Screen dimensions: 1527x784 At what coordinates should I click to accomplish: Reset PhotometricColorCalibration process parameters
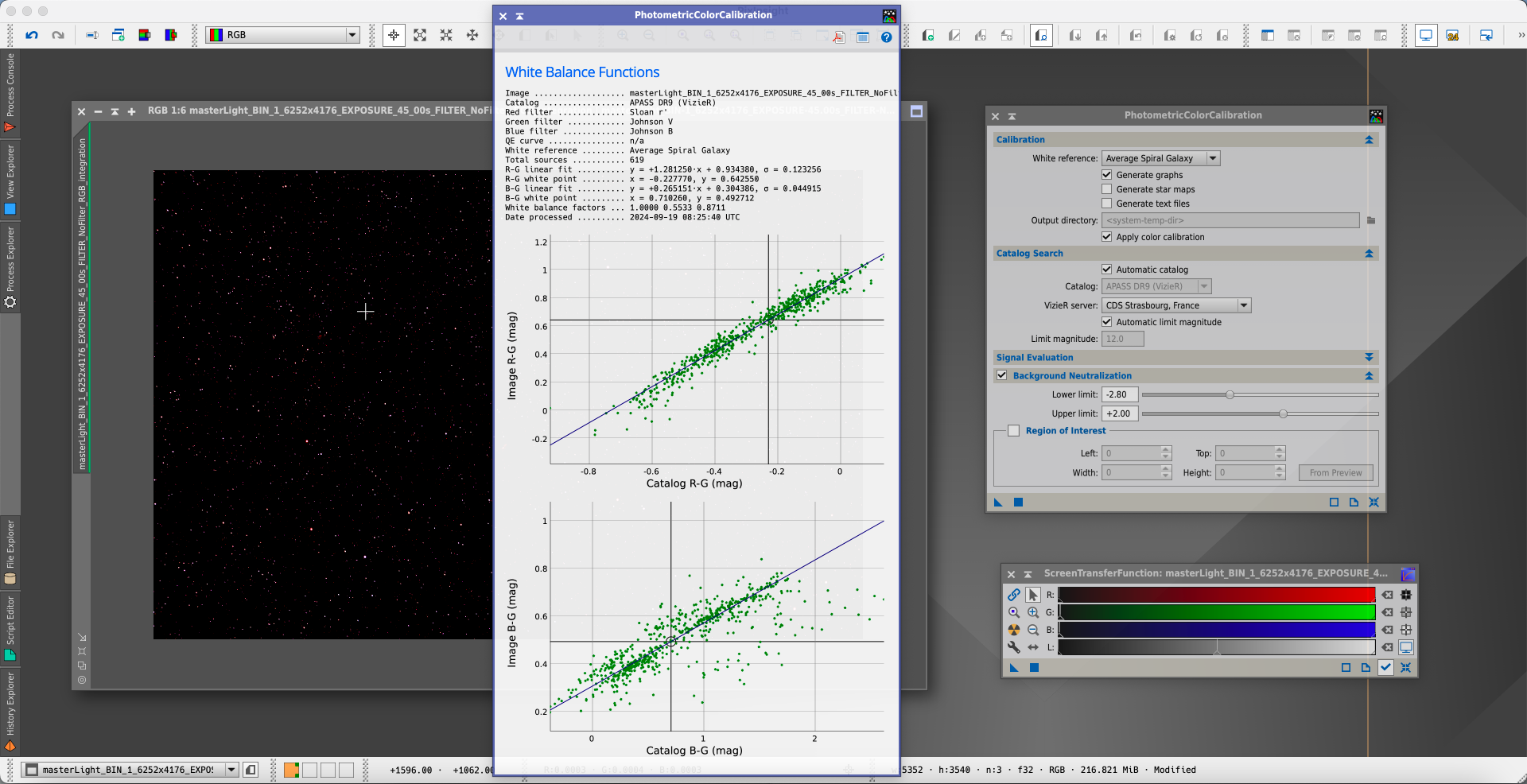(x=1374, y=503)
